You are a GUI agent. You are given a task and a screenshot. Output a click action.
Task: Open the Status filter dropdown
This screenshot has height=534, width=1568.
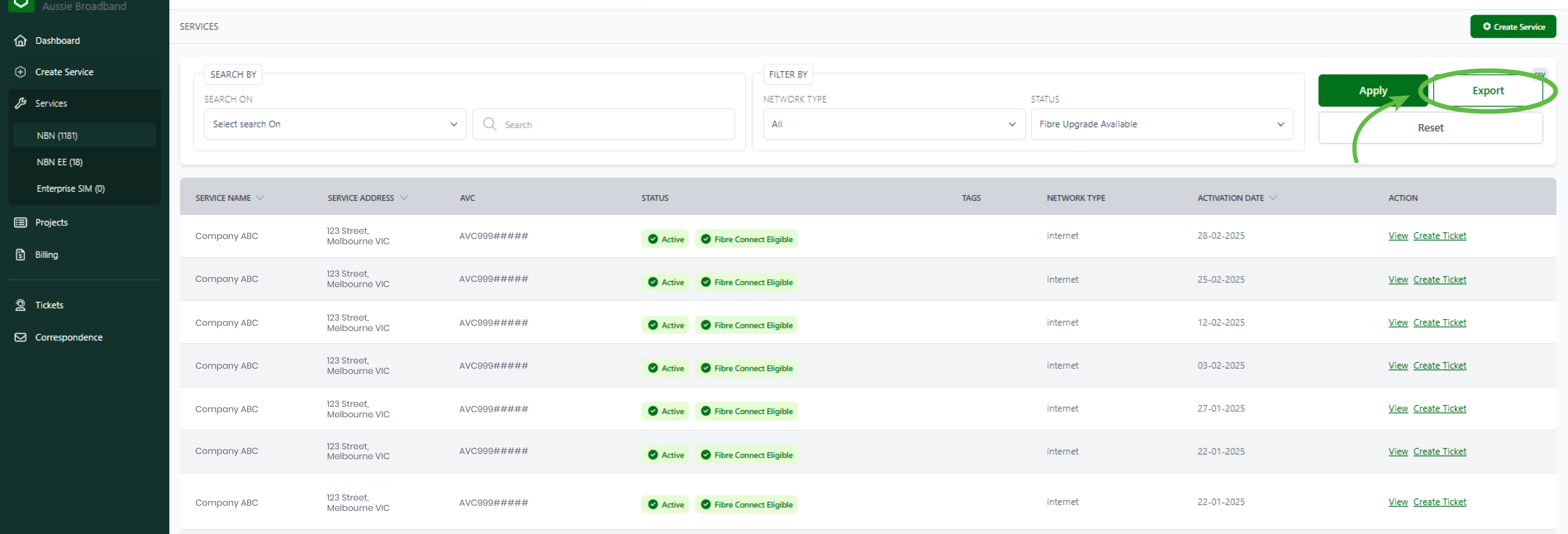[x=1161, y=124]
